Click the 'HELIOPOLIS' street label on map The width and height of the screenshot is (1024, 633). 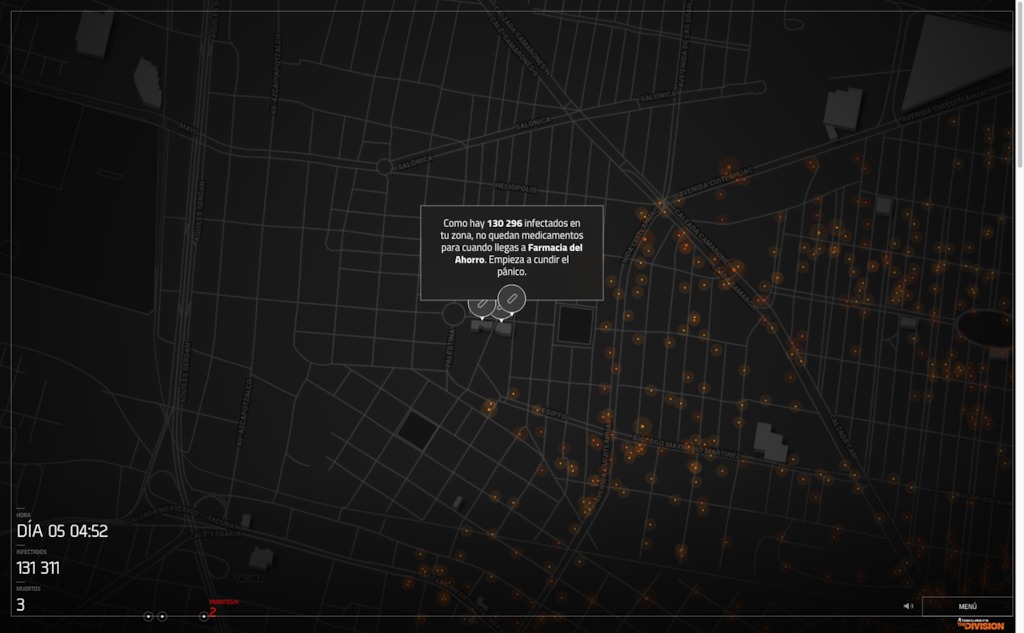(x=516, y=188)
